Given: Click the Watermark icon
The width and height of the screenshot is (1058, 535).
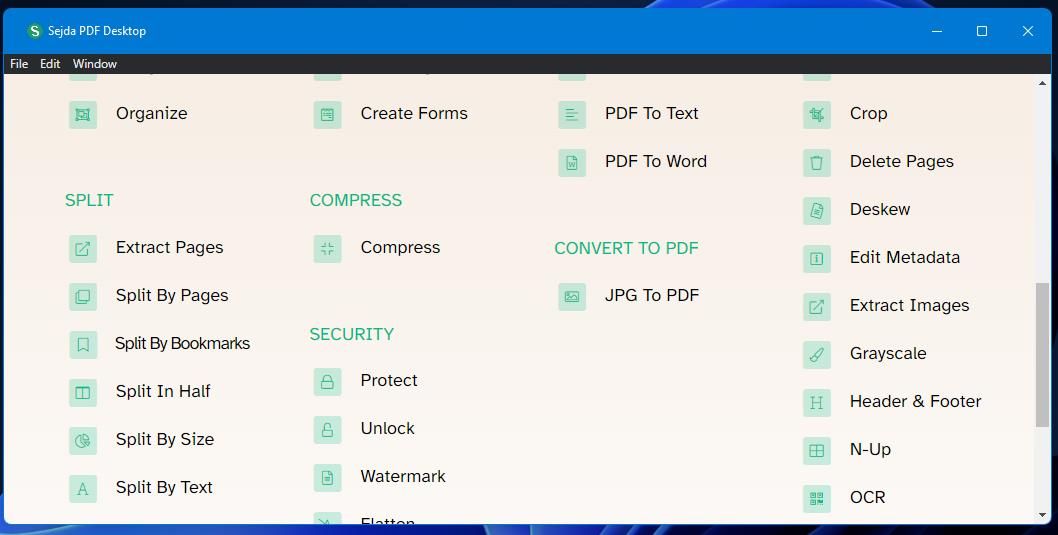Looking at the screenshot, I should click(327, 478).
